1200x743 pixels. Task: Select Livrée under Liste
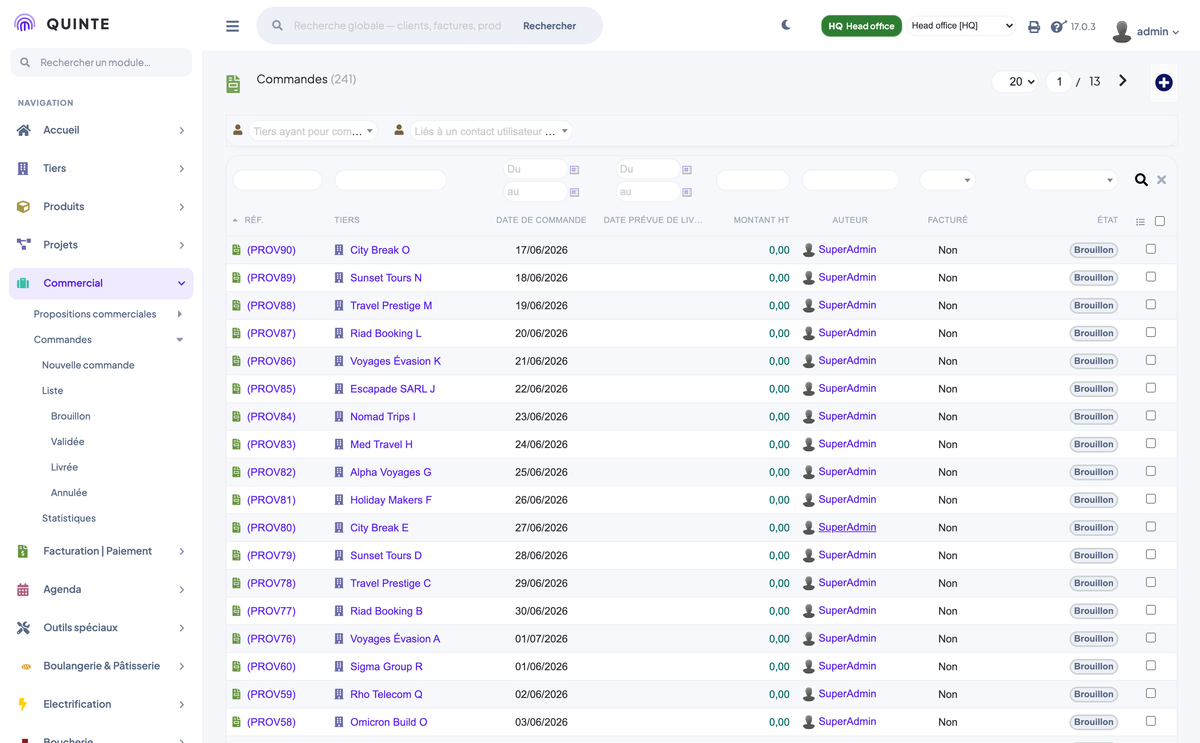(x=64, y=467)
